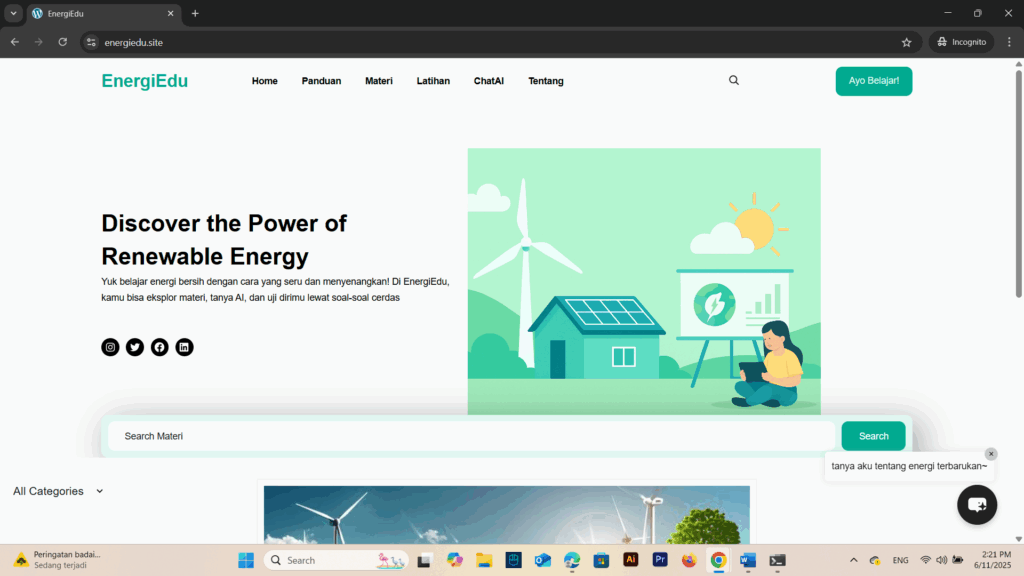Open the wind turbine article thumbnail
This screenshot has height=576, width=1024.
[507, 515]
